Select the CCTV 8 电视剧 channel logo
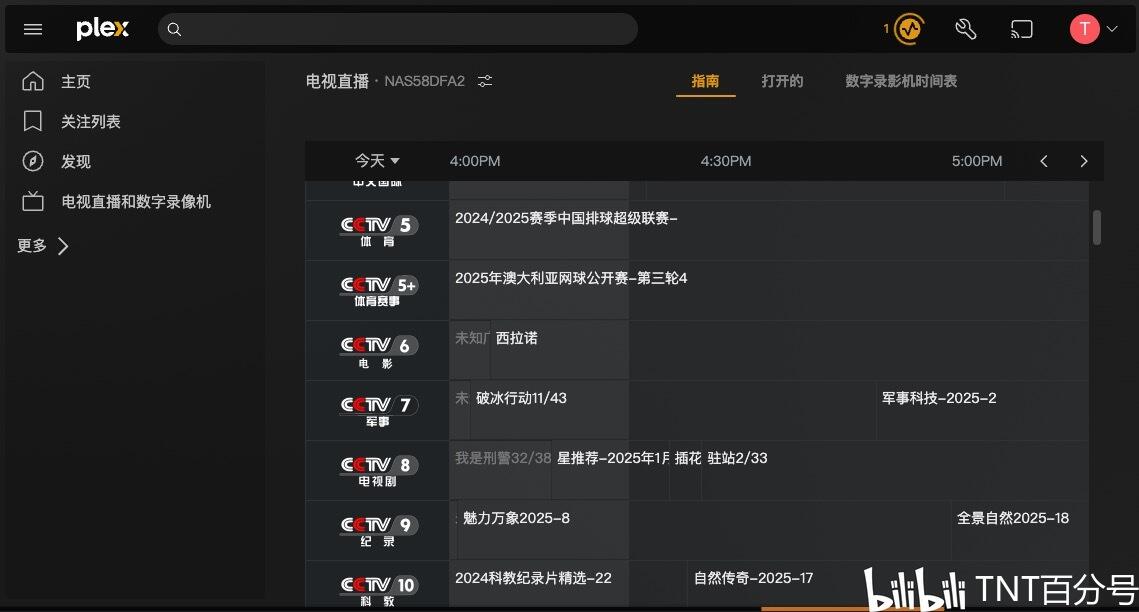This screenshot has height=612, width=1139. click(378, 470)
